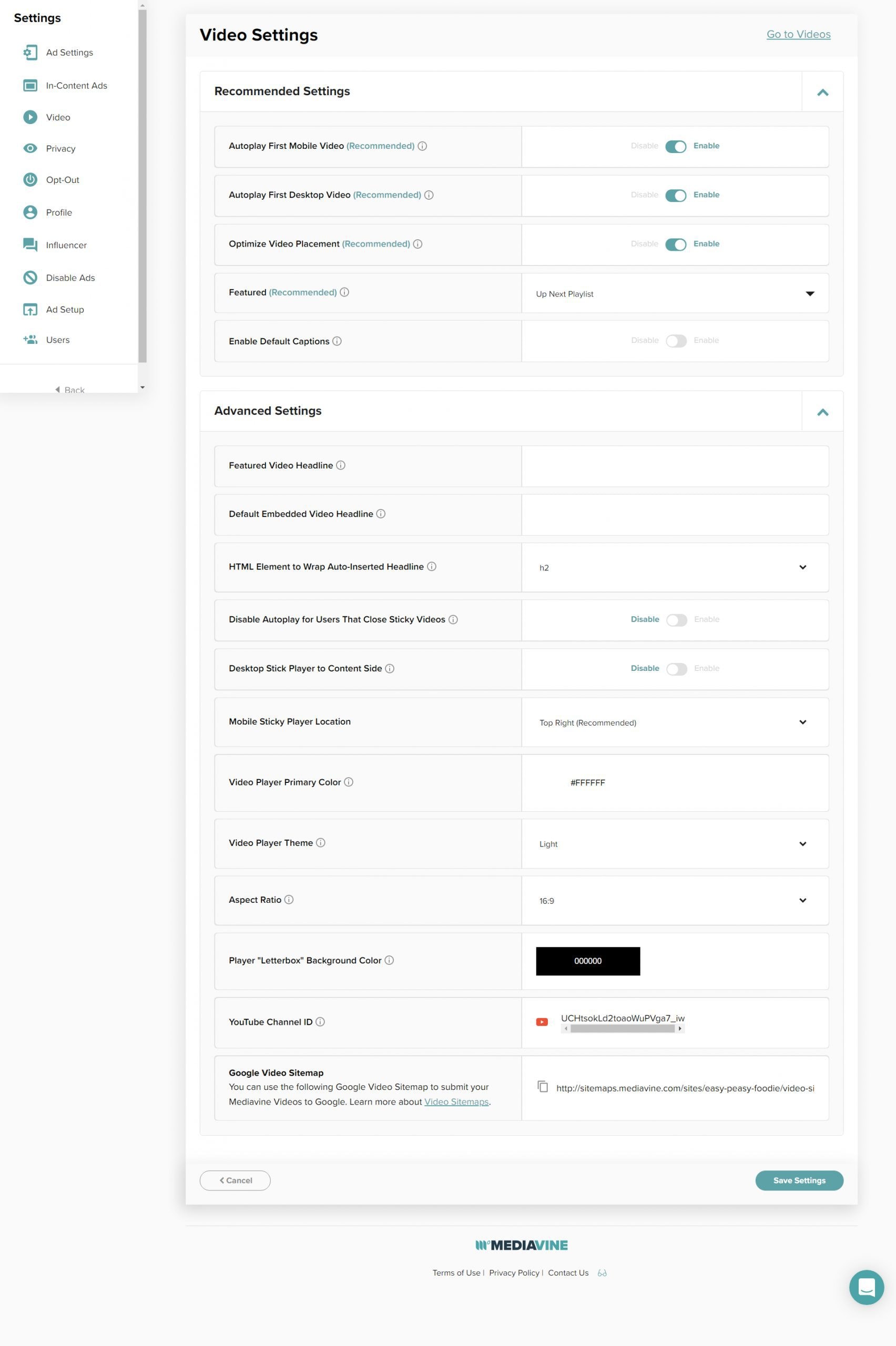Click the Users add-people icon
The image size is (896, 1346).
point(30,340)
